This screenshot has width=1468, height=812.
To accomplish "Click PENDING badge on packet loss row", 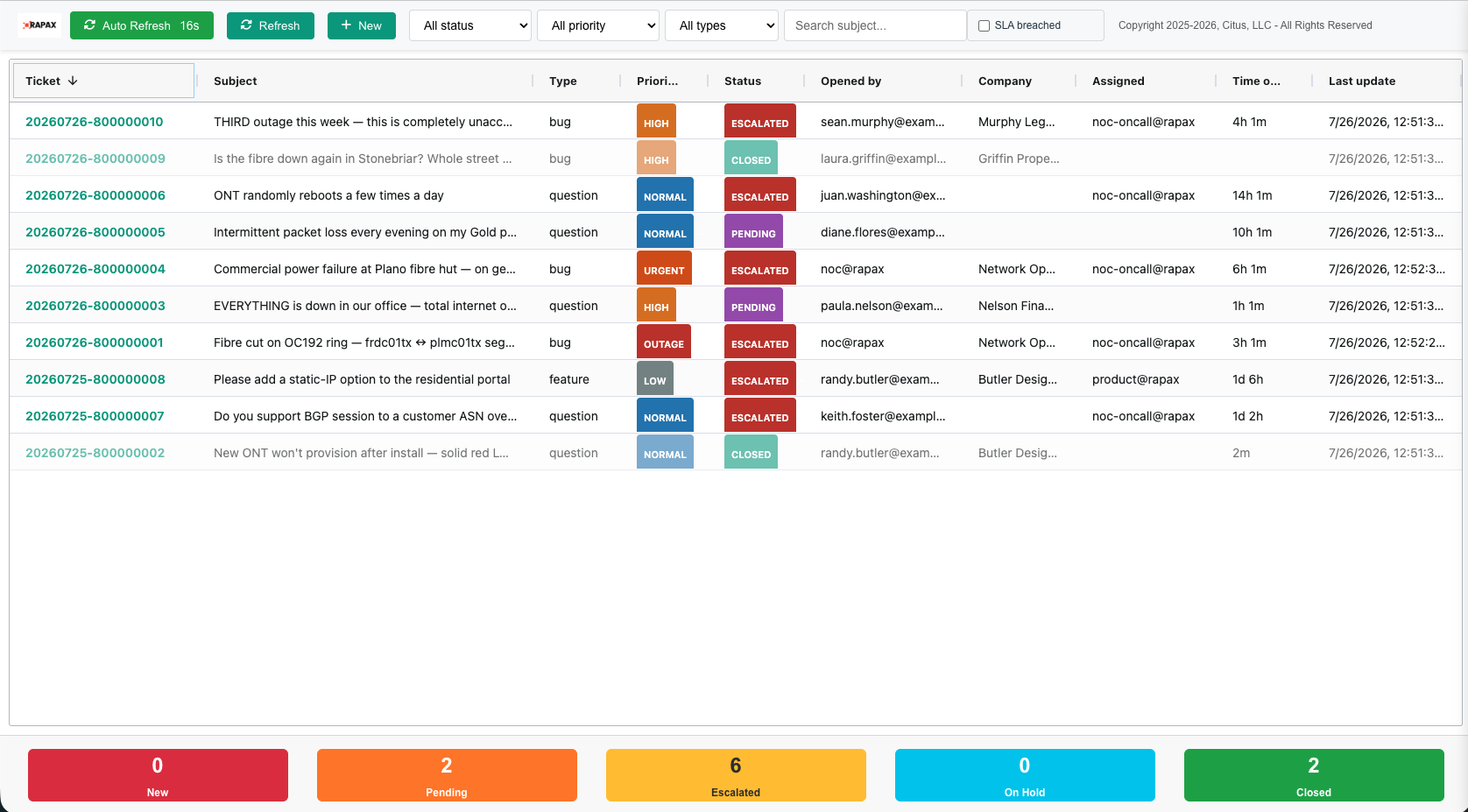I will 753,232.
